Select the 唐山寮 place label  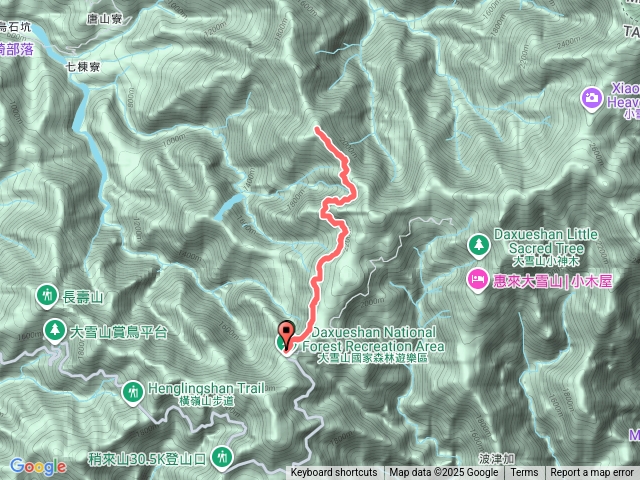pos(104,19)
